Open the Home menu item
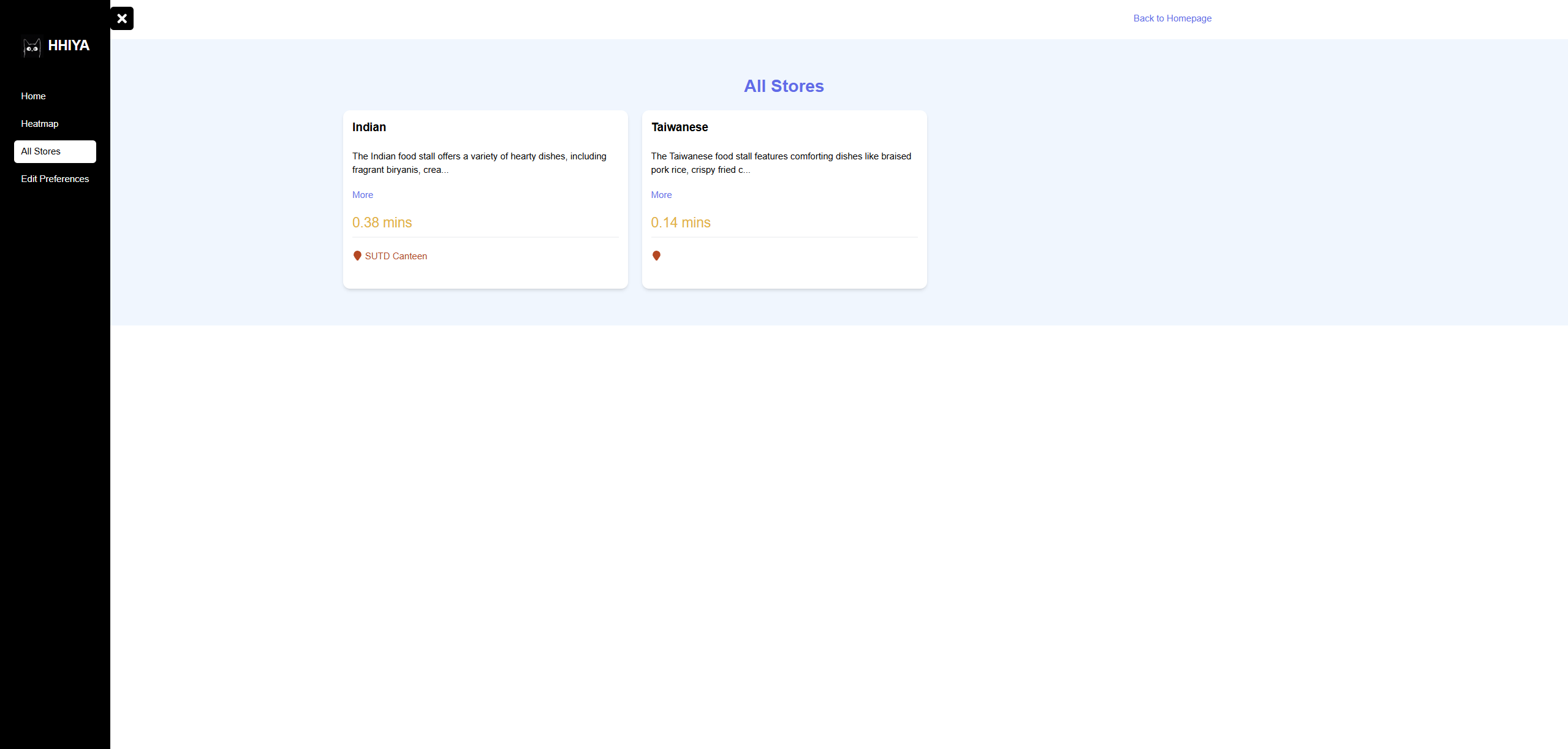The width and height of the screenshot is (1568, 749). click(x=33, y=96)
